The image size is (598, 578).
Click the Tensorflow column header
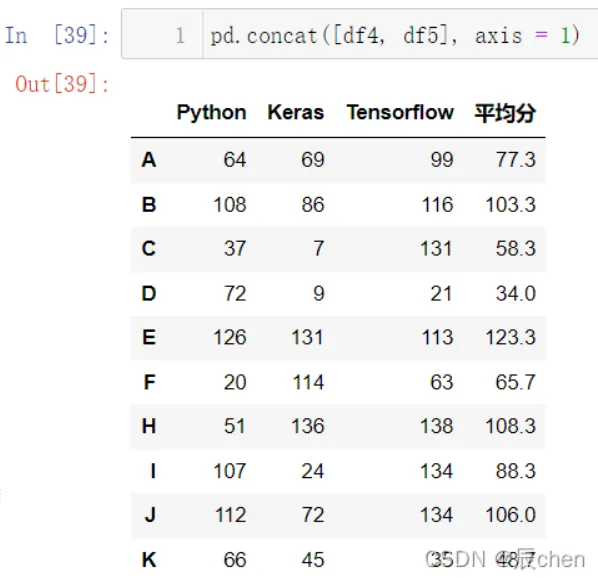(x=400, y=112)
